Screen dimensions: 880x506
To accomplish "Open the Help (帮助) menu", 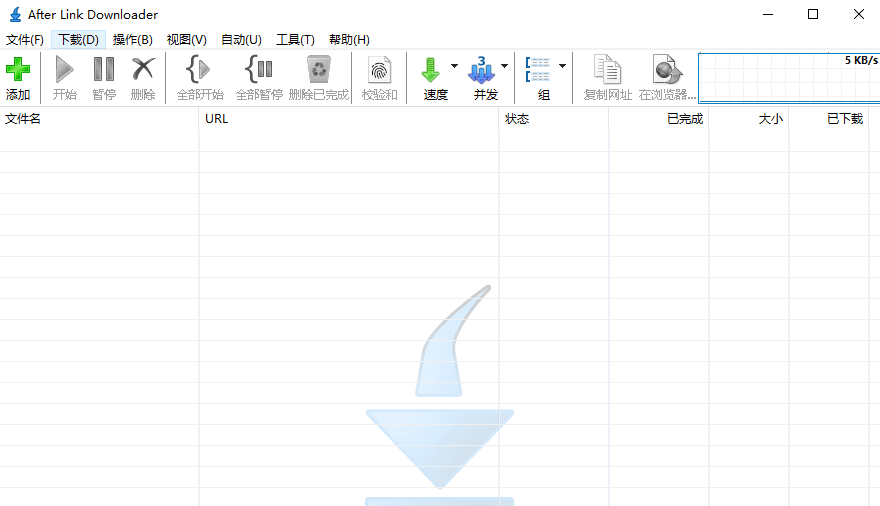I will point(349,40).
